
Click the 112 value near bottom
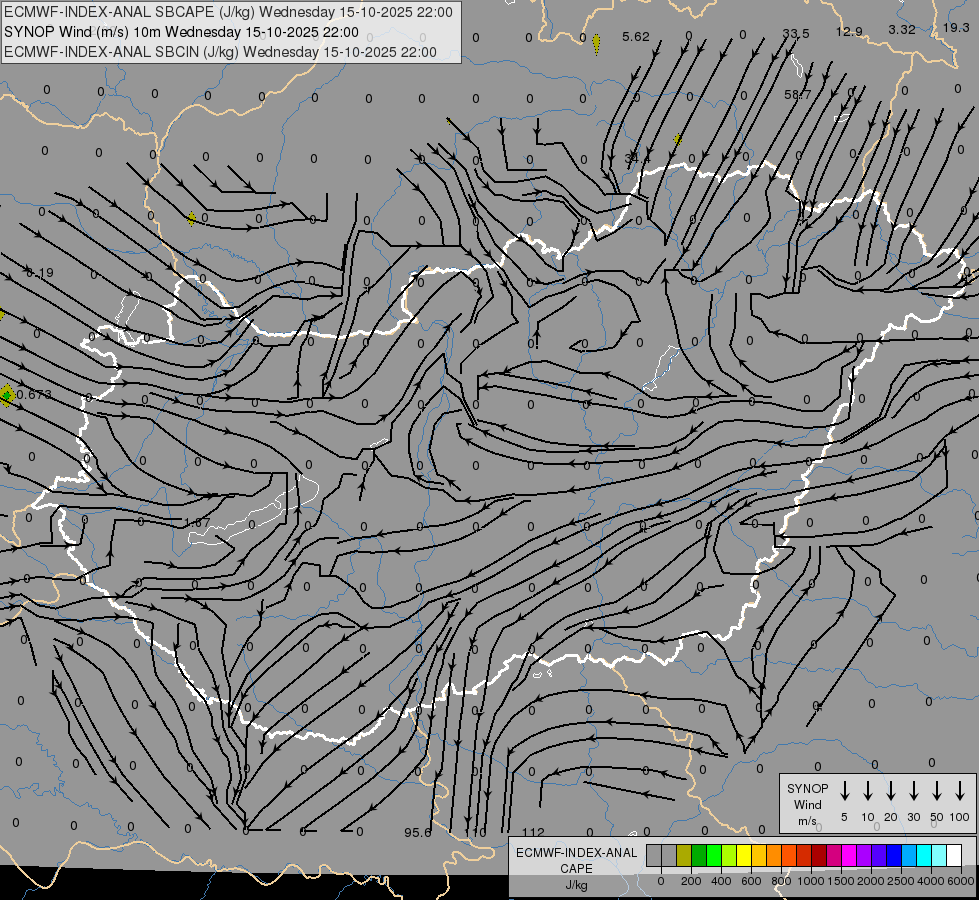[533, 833]
